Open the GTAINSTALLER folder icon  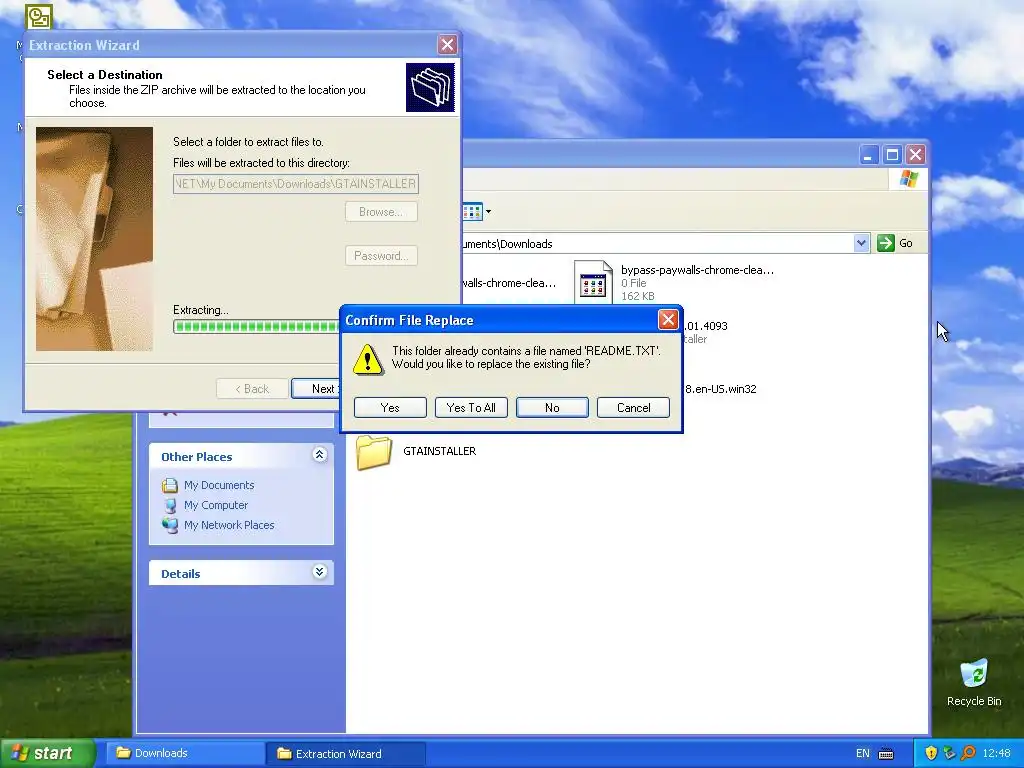(x=374, y=452)
